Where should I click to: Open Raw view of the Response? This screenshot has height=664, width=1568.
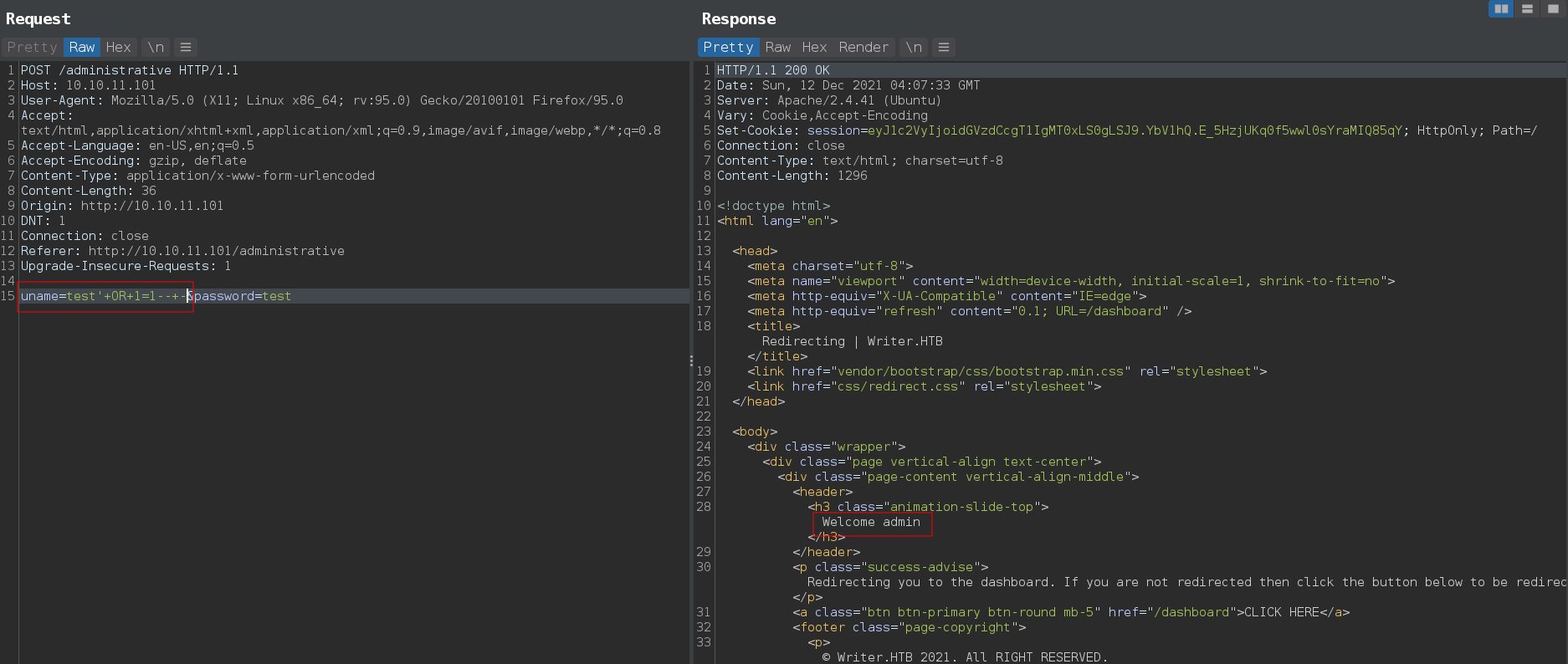click(777, 48)
